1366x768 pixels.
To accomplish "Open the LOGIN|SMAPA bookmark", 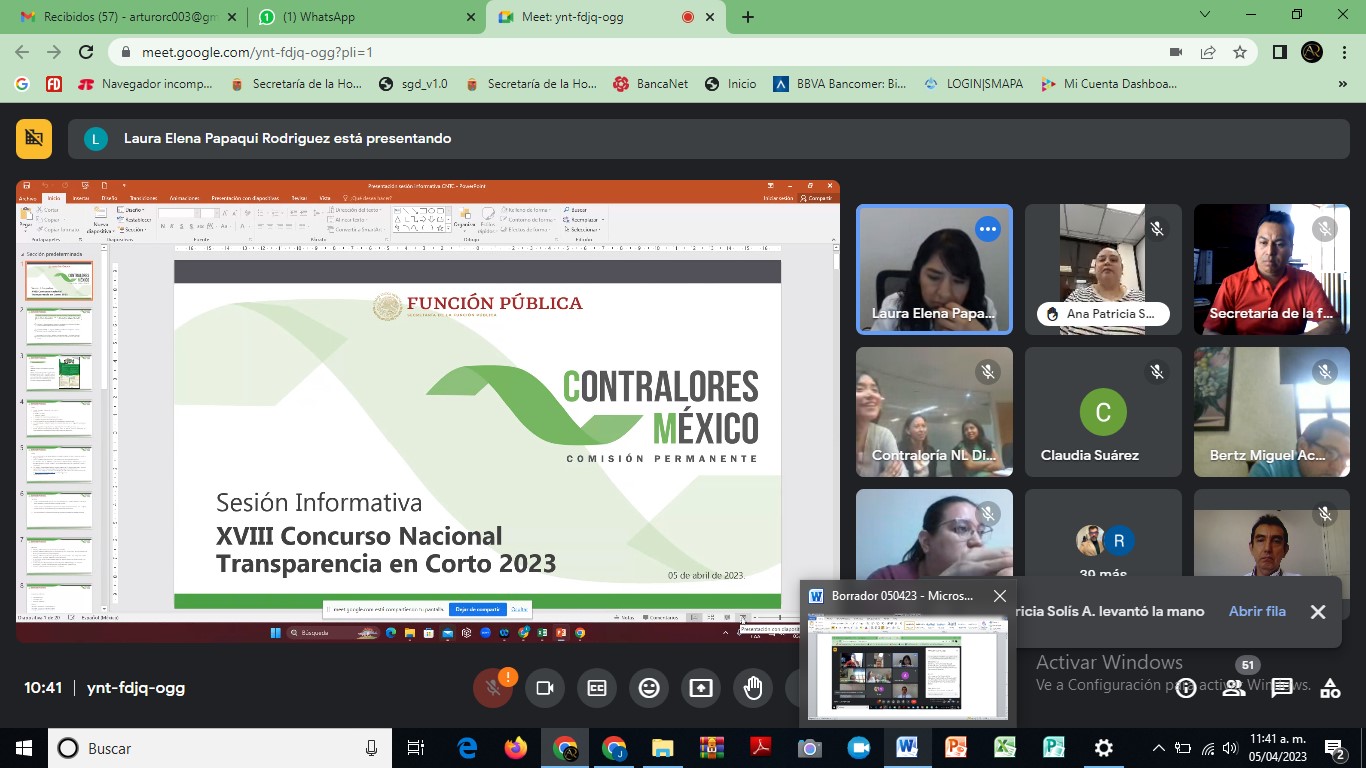I will (974, 84).
